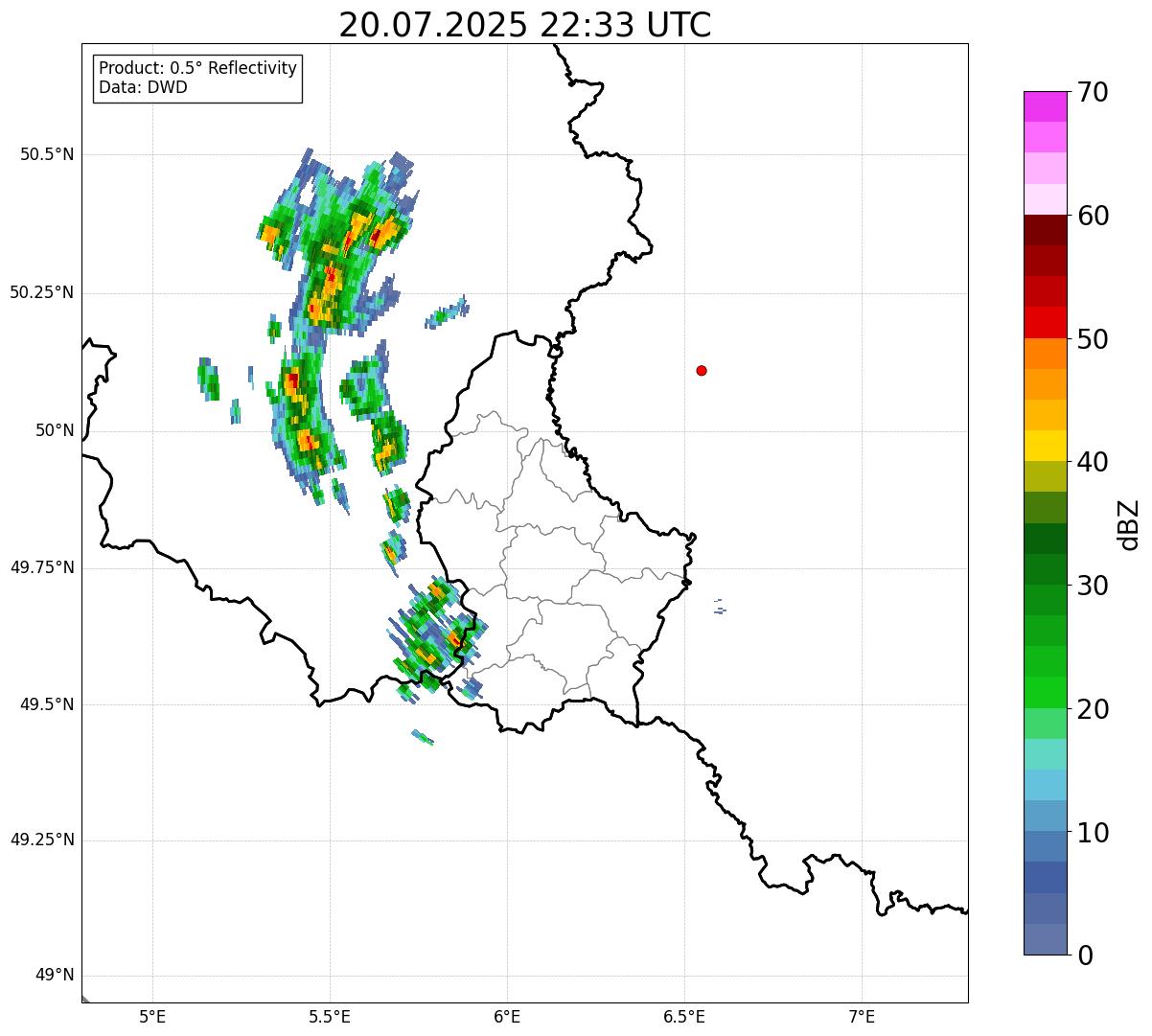Click the '49°N' latitude label
Viewport: 1152px width, 1036px height.
tap(55, 975)
